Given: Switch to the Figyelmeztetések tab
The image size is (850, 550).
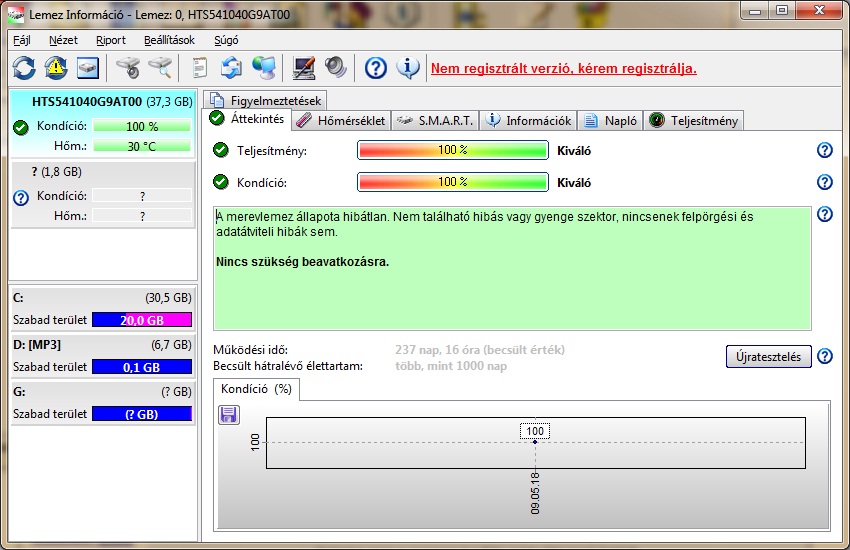Looking at the screenshot, I should (x=265, y=100).
